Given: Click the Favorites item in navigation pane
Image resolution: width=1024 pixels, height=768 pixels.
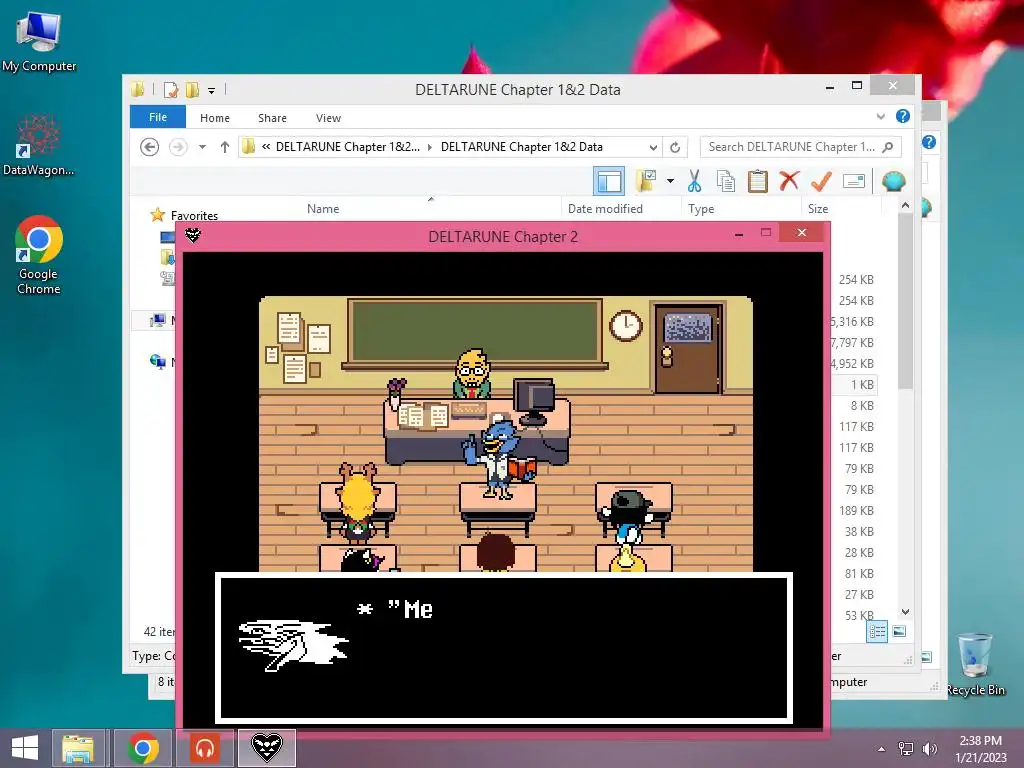Looking at the screenshot, I should point(194,216).
